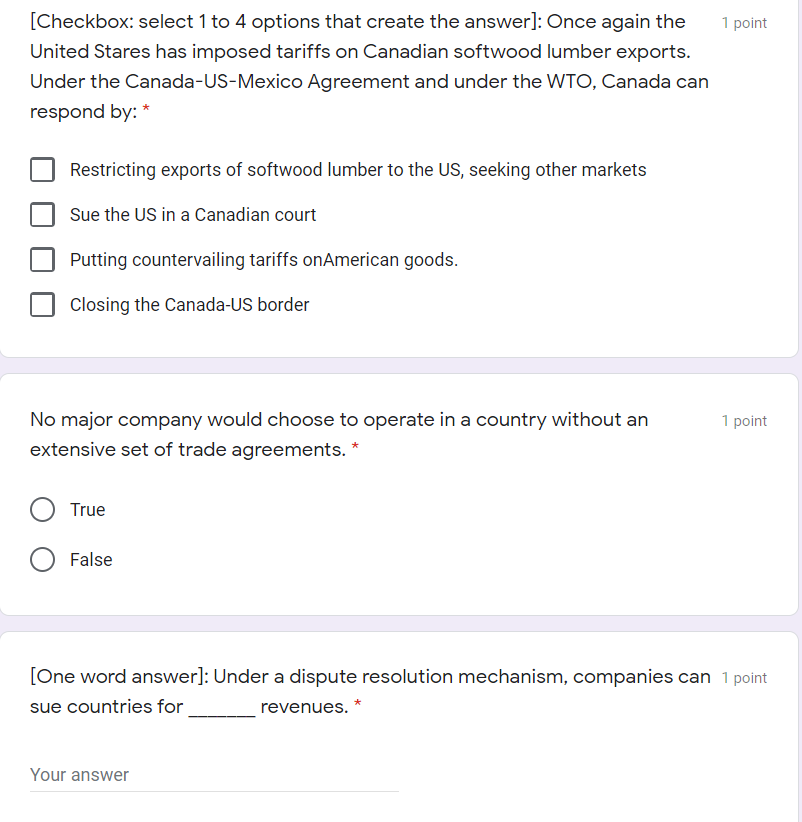The width and height of the screenshot is (802, 822).
Task: Select 'Sue the US in a Canadian court' option
Action: point(42,215)
